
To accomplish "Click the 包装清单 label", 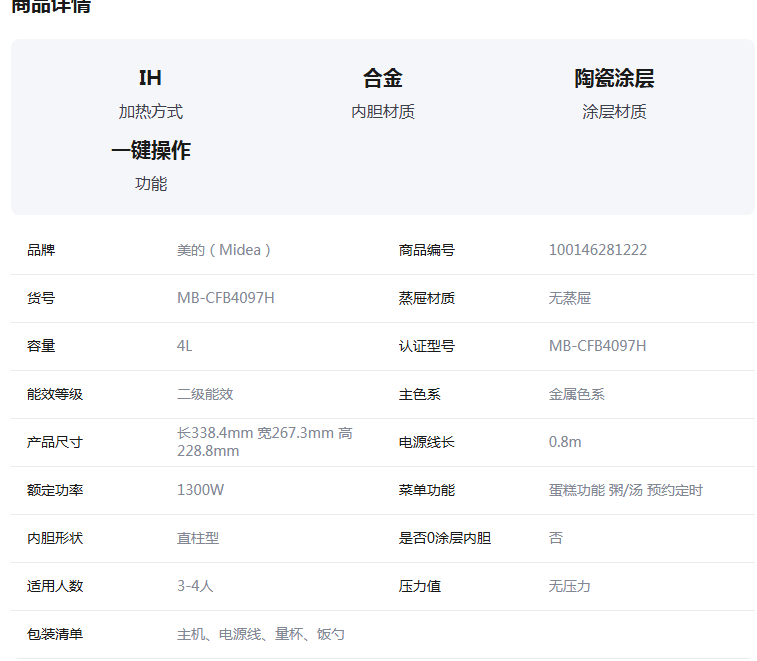I will (55, 634).
